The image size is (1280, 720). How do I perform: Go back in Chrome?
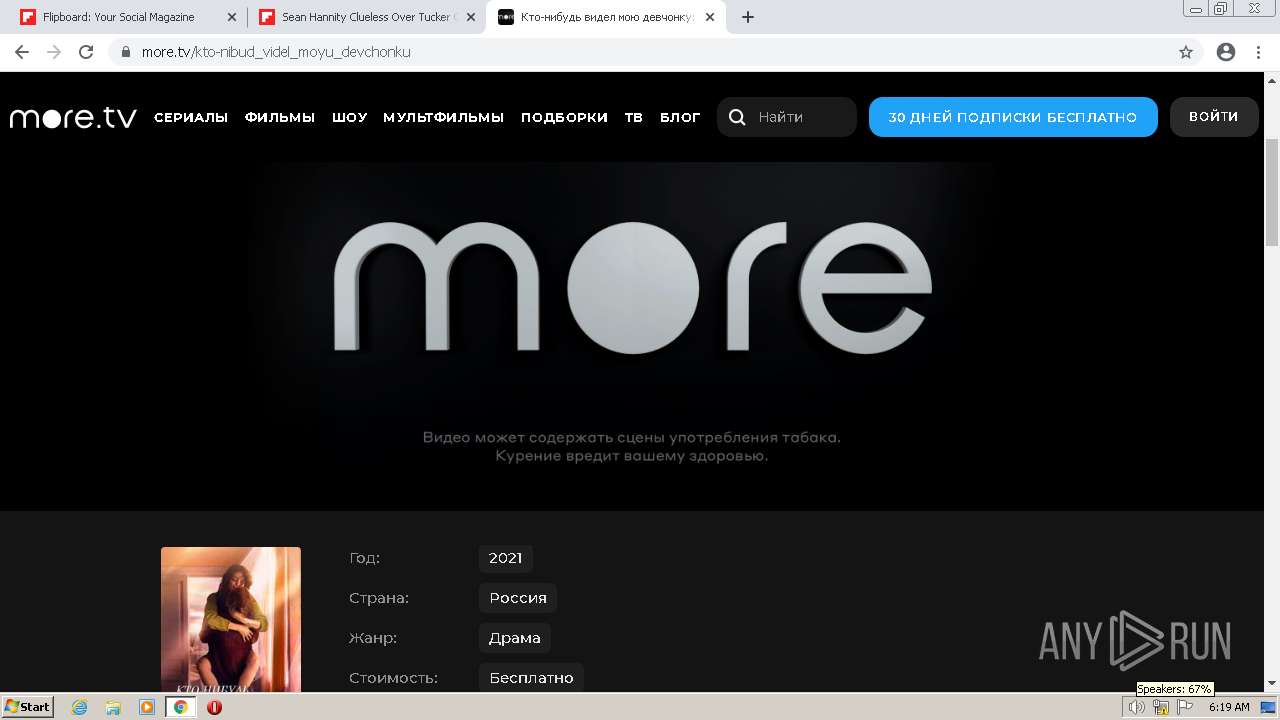(x=22, y=52)
